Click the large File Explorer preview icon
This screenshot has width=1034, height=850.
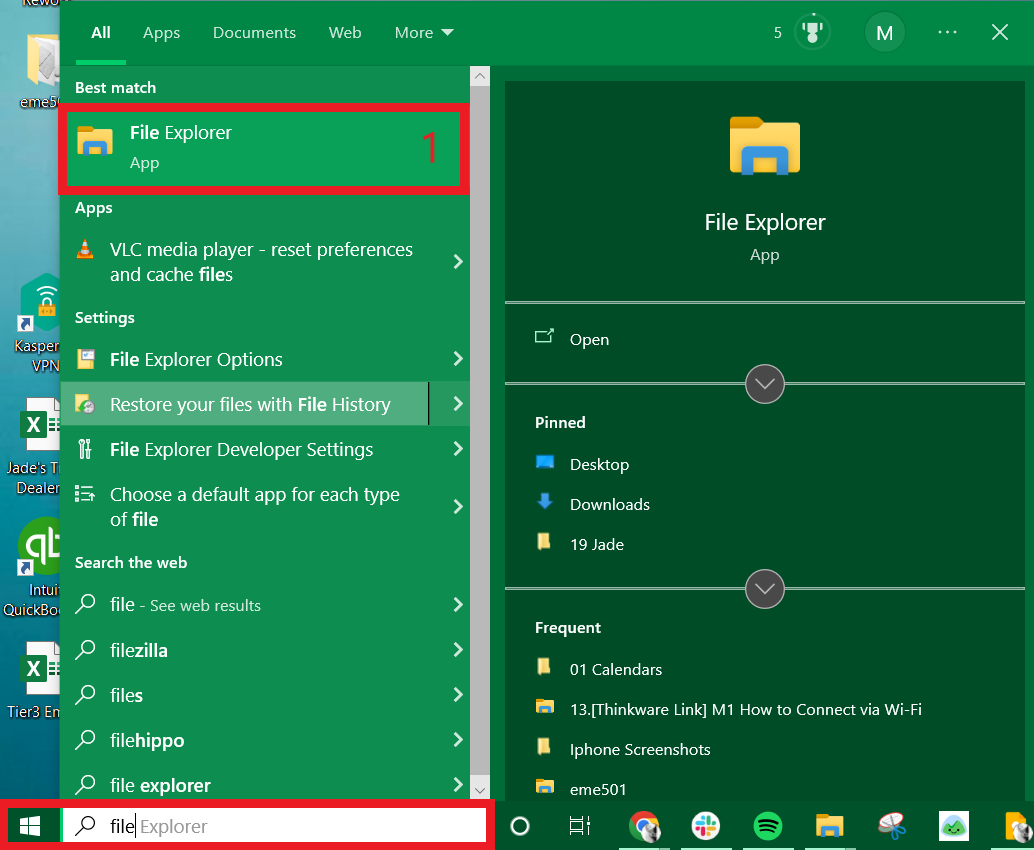pyautogui.click(x=764, y=146)
